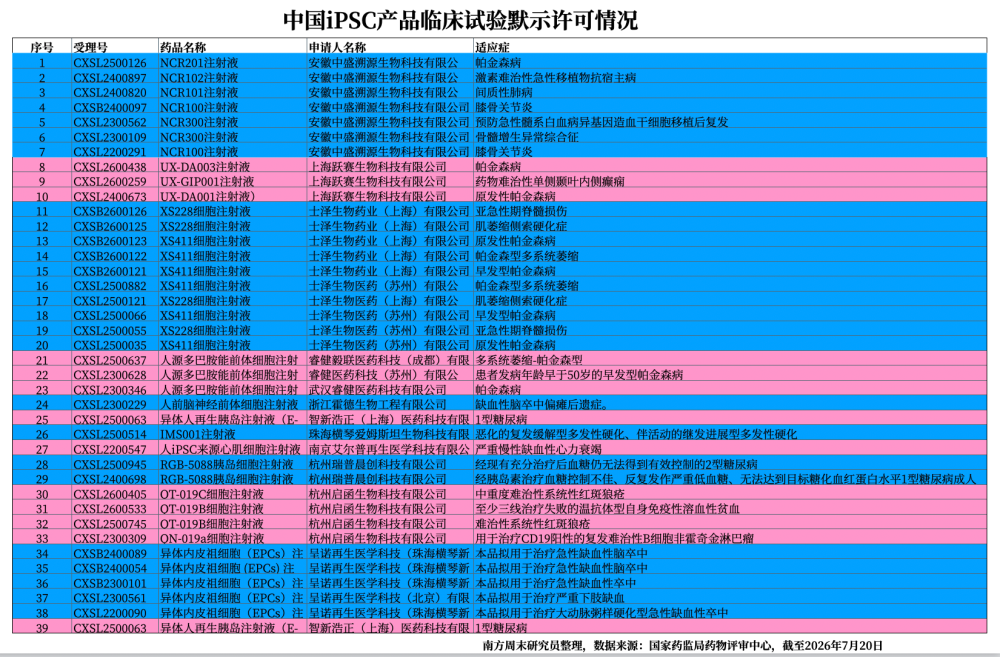Click acceptance number CXSB2600126
This screenshot has width=1000, height=657.
pos(110,211)
